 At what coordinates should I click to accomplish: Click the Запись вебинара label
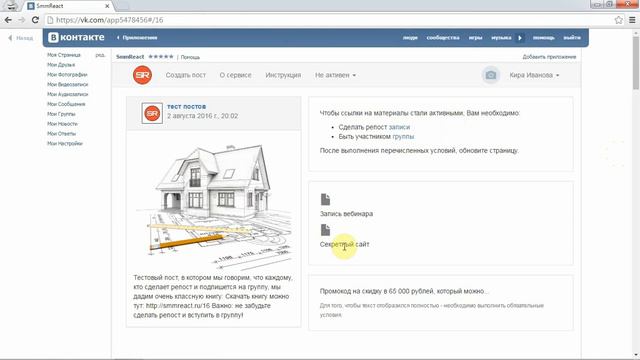point(346,213)
